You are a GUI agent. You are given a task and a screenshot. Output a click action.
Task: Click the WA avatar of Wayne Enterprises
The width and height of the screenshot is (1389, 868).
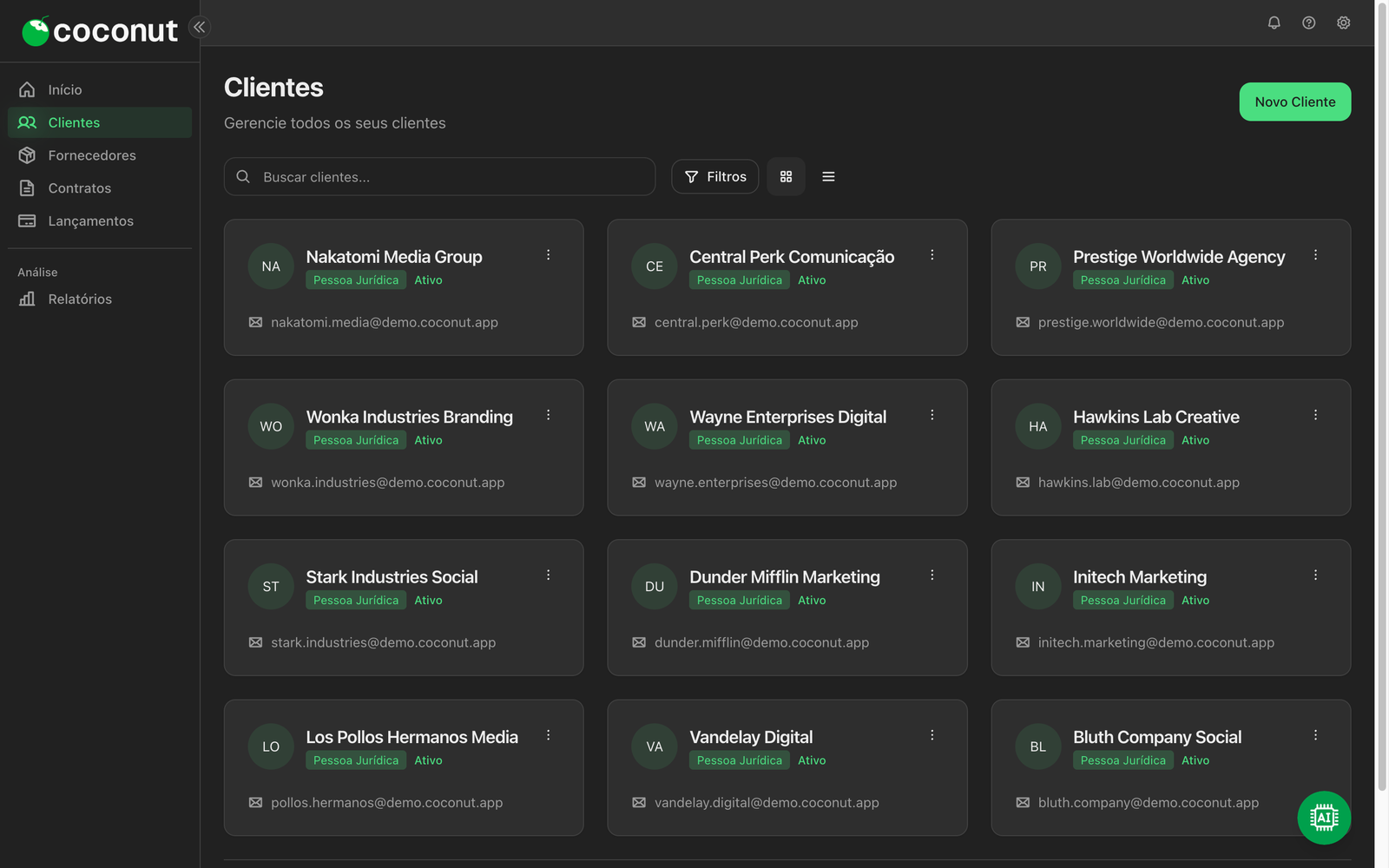pos(655,426)
